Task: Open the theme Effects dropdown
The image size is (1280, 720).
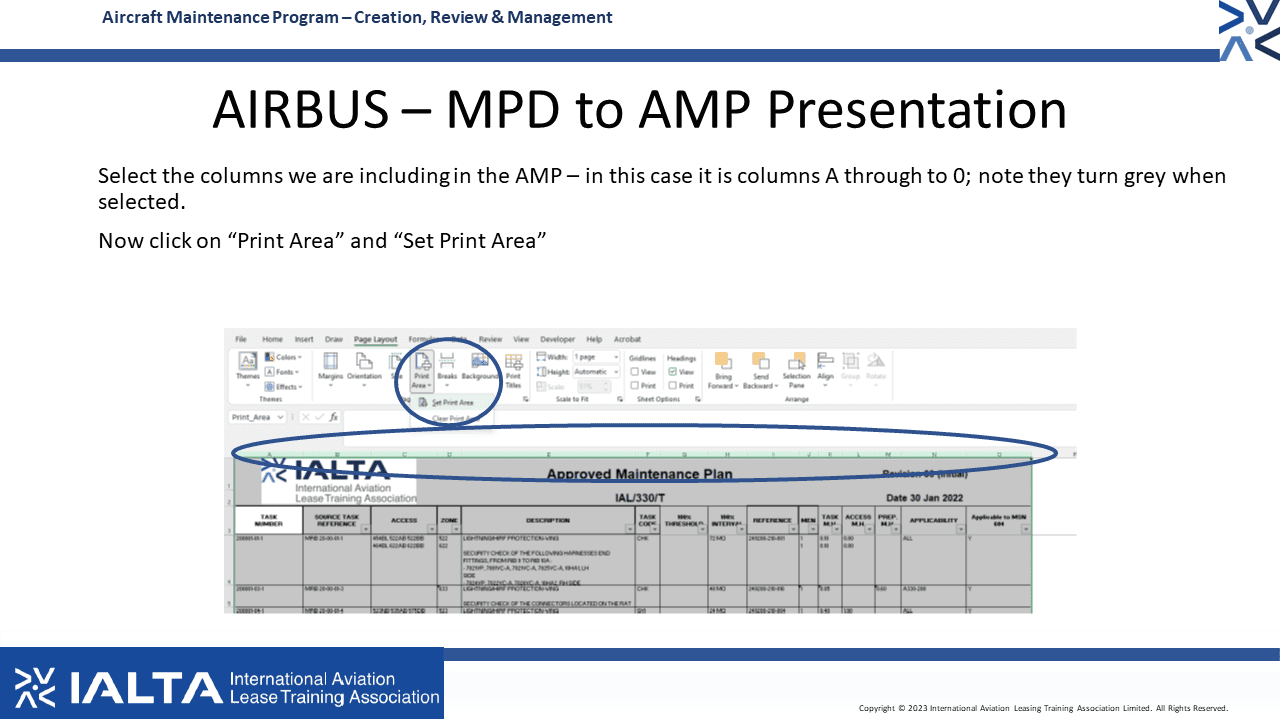Action: tap(283, 387)
